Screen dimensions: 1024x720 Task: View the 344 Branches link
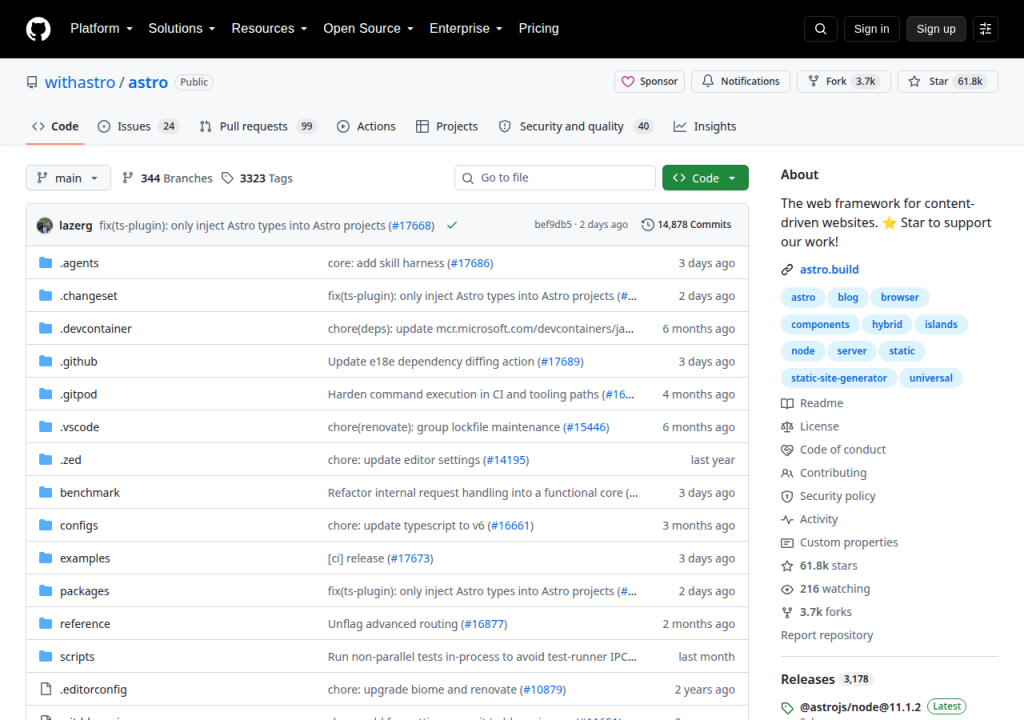coord(167,178)
